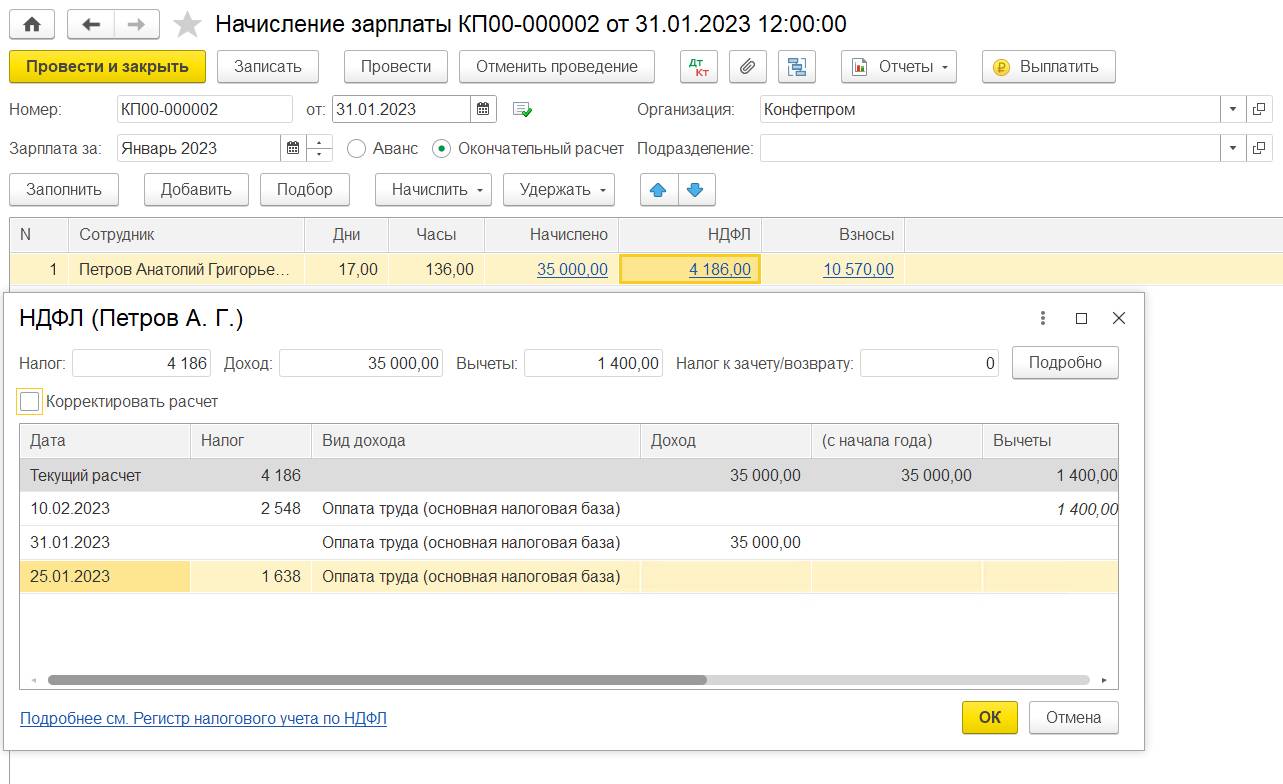
Task: Expand Организация field dropdown arrow
Action: [1233, 109]
